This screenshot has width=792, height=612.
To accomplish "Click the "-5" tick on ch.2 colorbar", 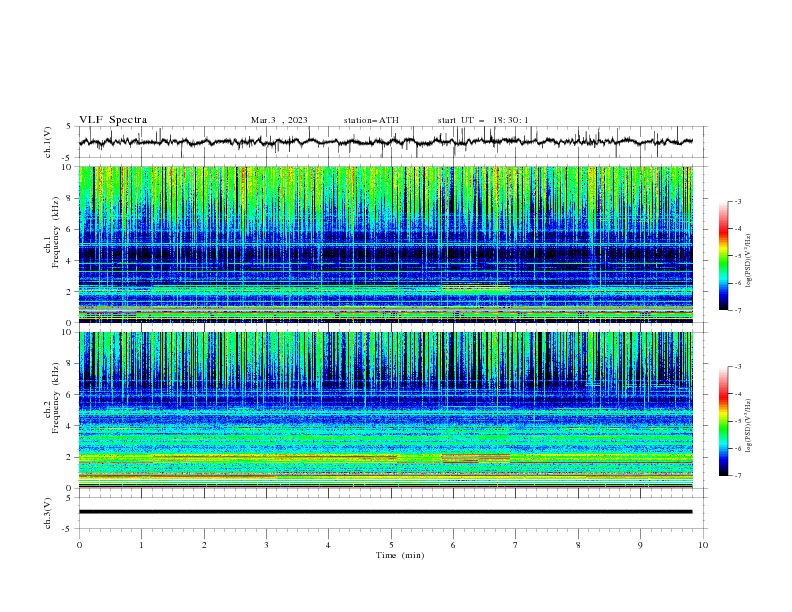I will [737, 421].
